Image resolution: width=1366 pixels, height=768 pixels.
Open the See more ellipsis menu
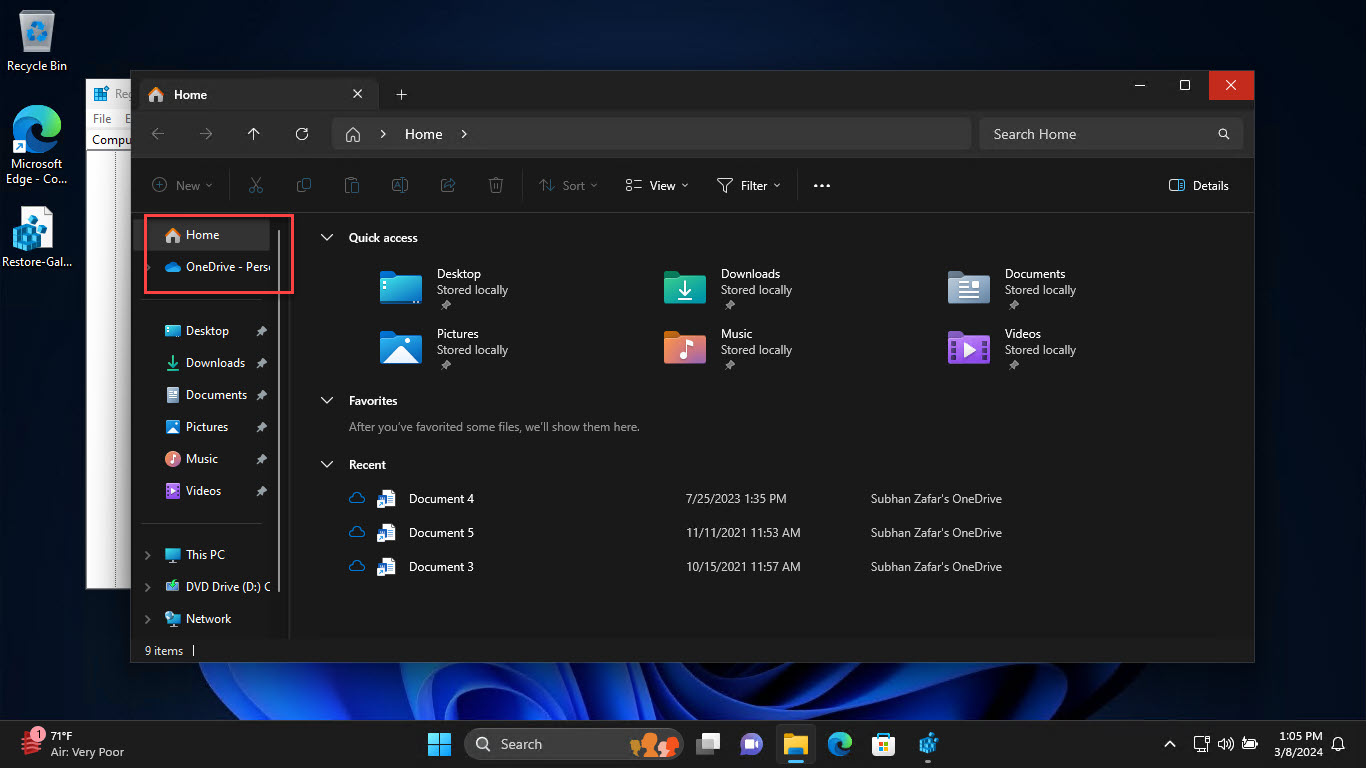pyautogui.click(x=822, y=185)
